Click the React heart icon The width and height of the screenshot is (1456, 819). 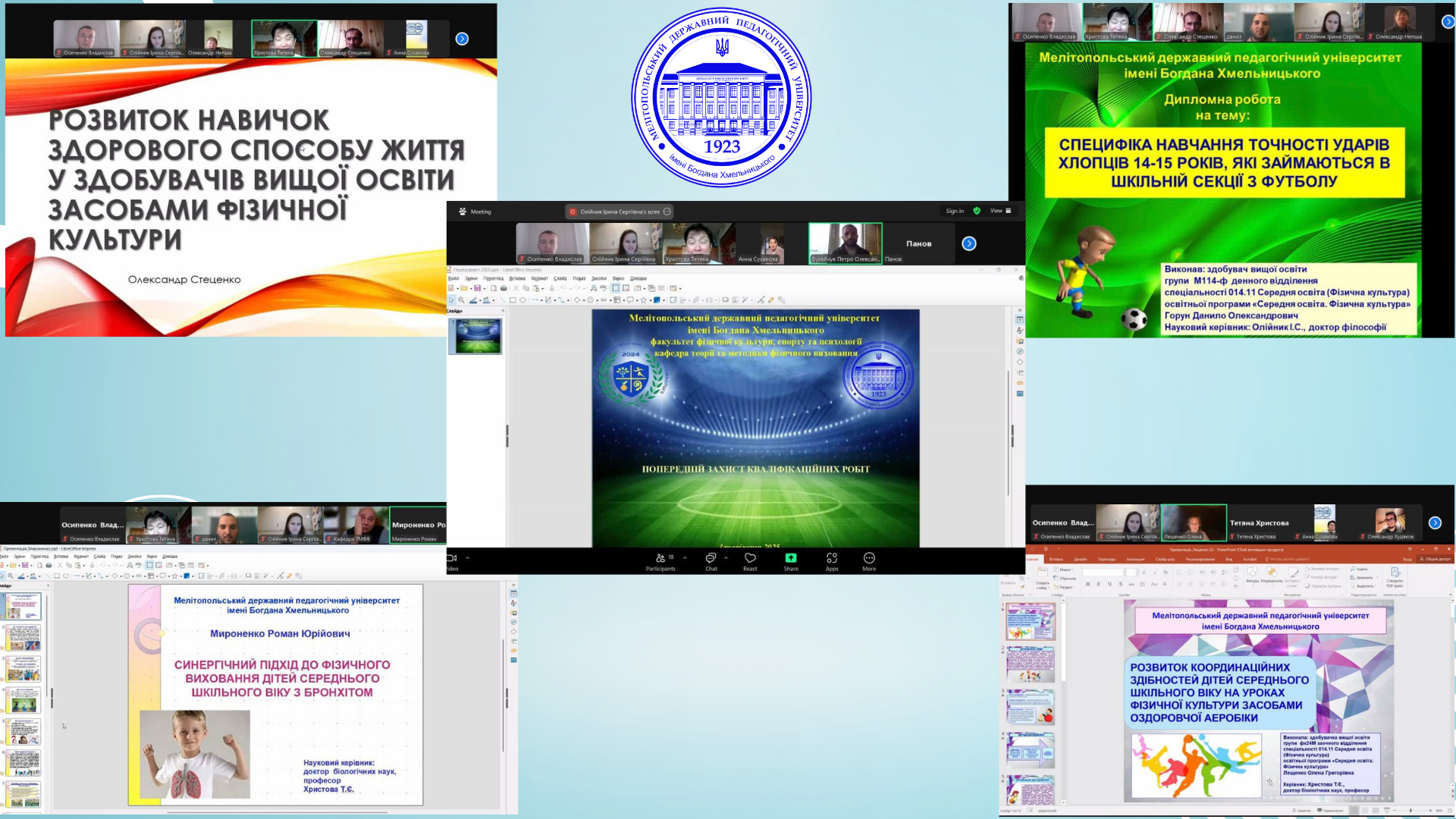750,558
